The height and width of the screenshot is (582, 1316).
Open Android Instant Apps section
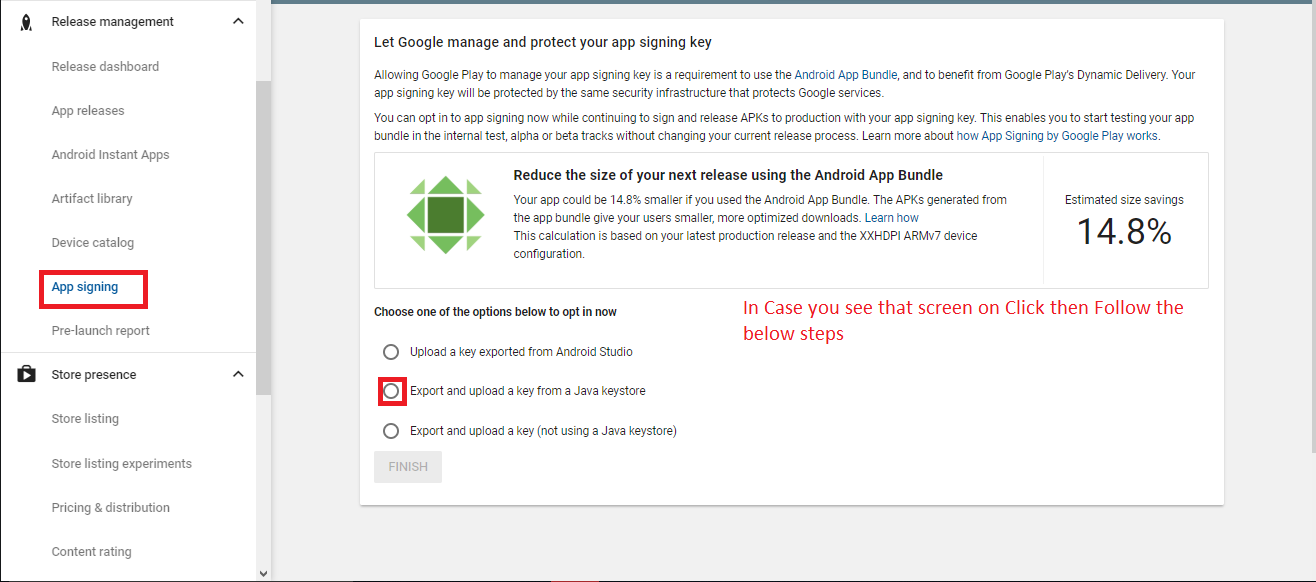pos(110,155)
